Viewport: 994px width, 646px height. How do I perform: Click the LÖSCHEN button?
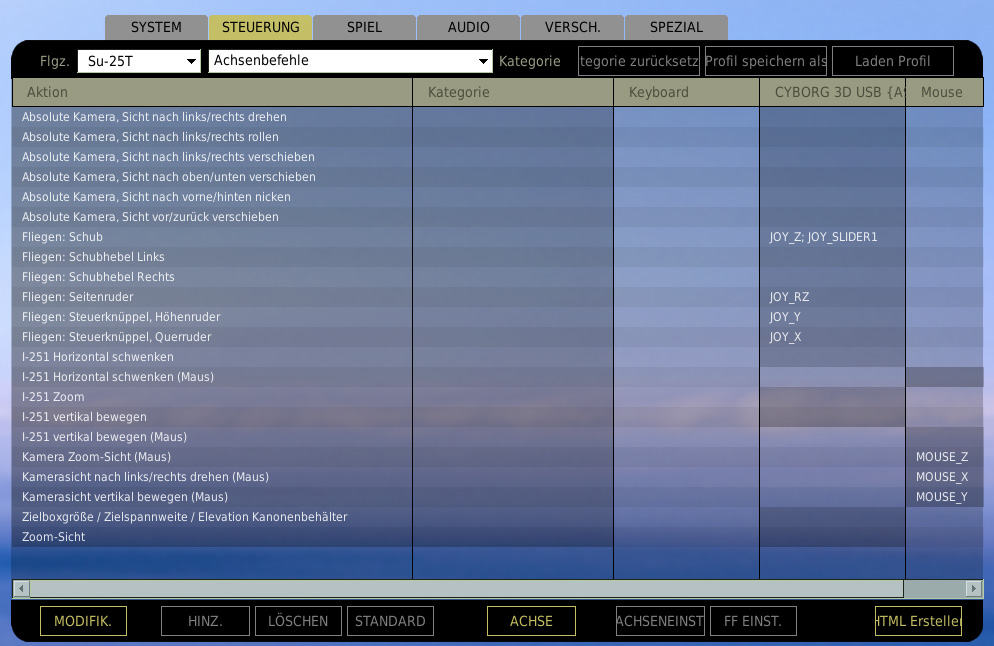pyautogui.click(x=298, y=621)
